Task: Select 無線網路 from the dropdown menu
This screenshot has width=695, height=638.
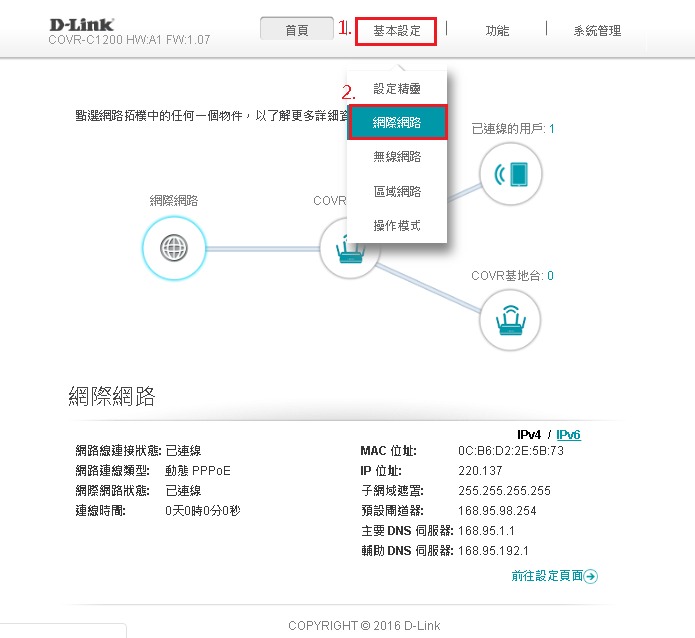Action: pos(397,157)
